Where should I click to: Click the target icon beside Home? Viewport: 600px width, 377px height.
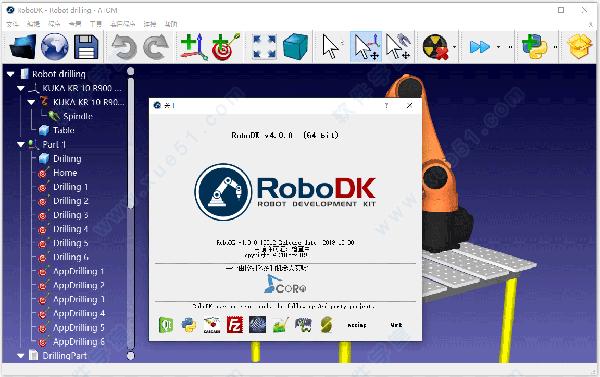pos(43,173)
